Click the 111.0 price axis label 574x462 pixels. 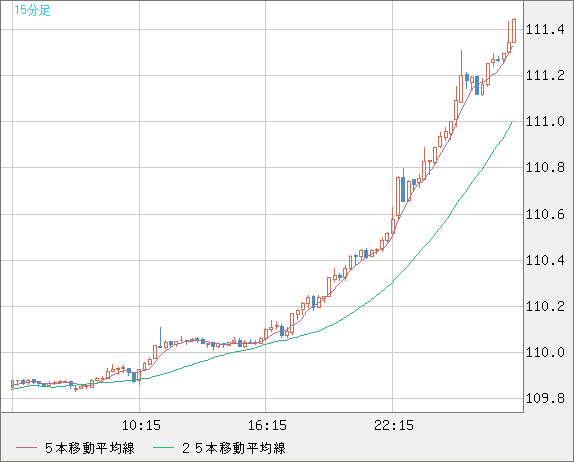(545, 121)
